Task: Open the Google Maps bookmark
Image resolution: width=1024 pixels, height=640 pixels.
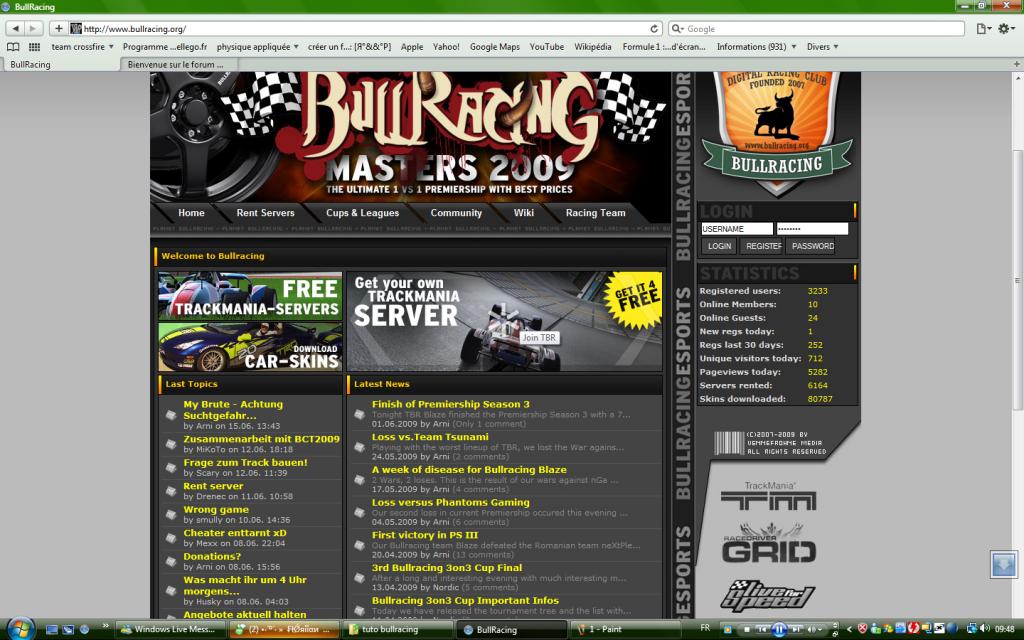Action: coord(494,47)
